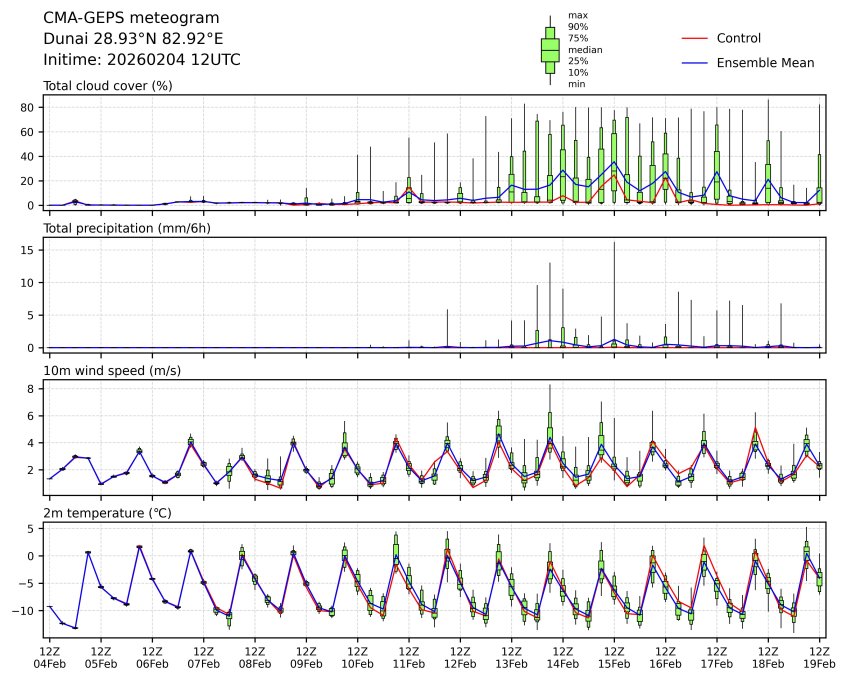The width and height of the screenshot is (847, 681).
Task: Click the 12Z 19Feb time axis label
Action: [x=819, y=656]
